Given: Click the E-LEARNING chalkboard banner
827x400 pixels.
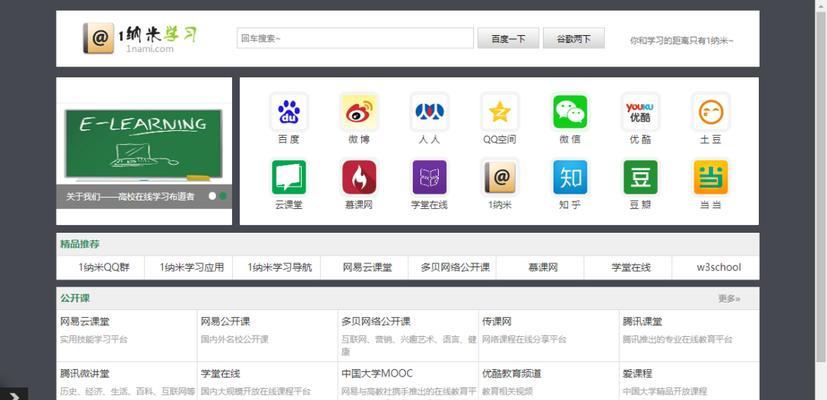Looking at the screenshot, I should 143,144.
